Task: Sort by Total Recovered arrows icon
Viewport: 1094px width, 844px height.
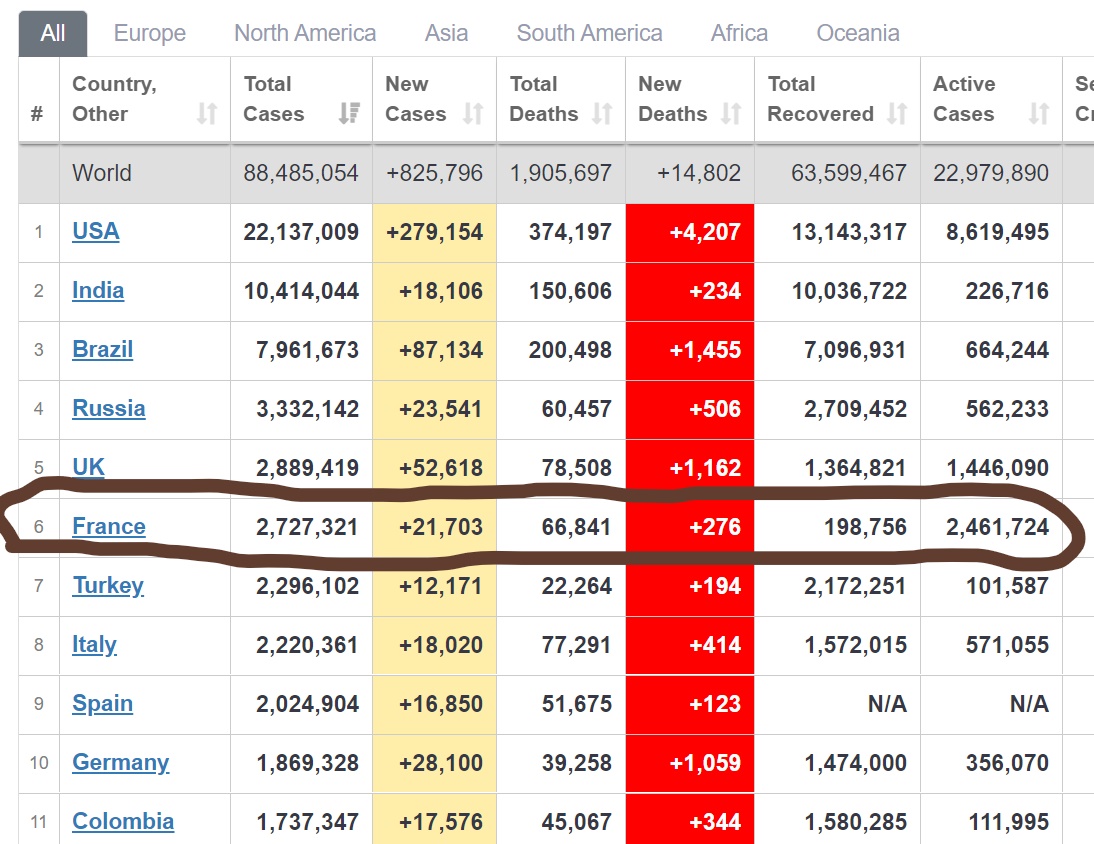Action: point(897,113)
